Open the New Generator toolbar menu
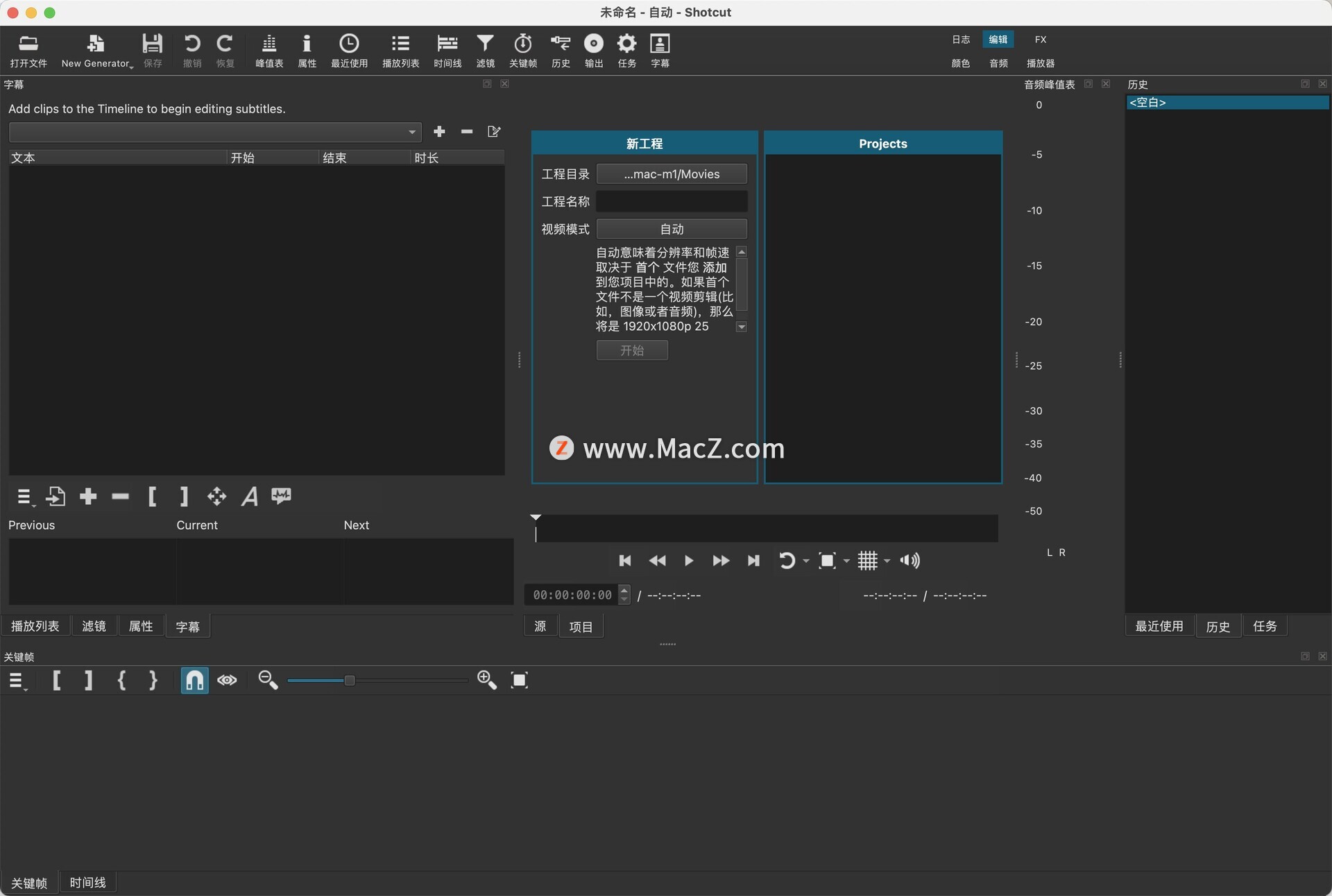 [96, 51]
